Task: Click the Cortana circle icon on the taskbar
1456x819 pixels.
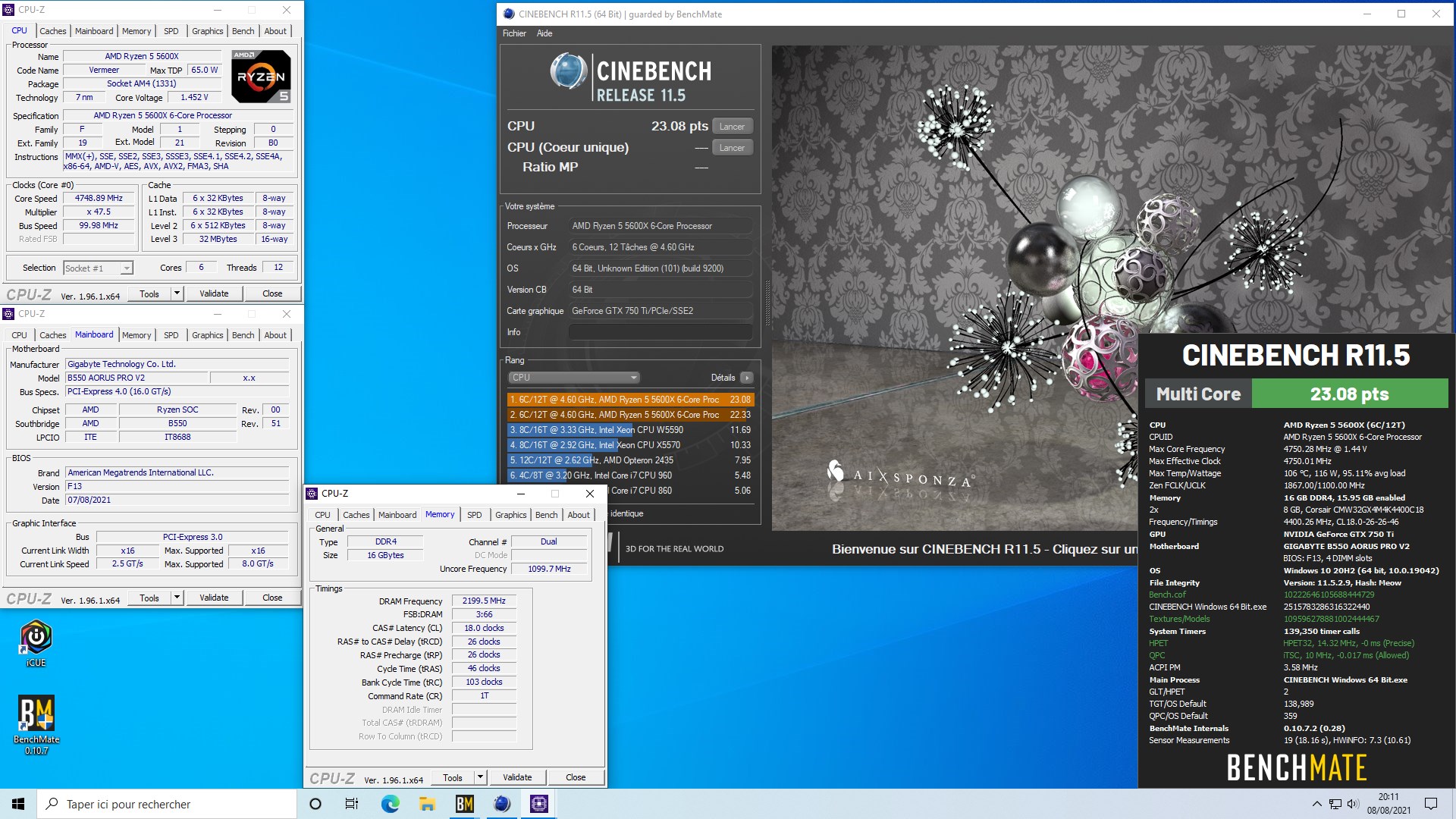Action: pos(315,804)
